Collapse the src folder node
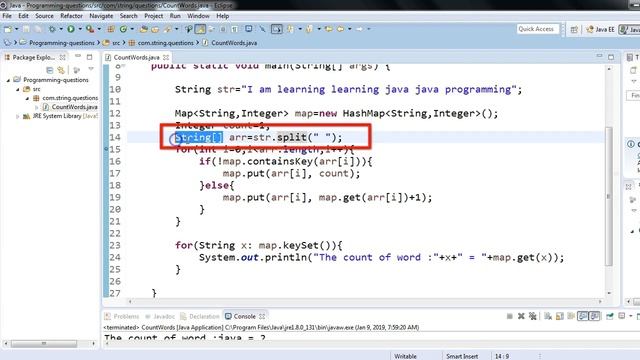Screen dimensions: 640x360 [x=18, y=89]
